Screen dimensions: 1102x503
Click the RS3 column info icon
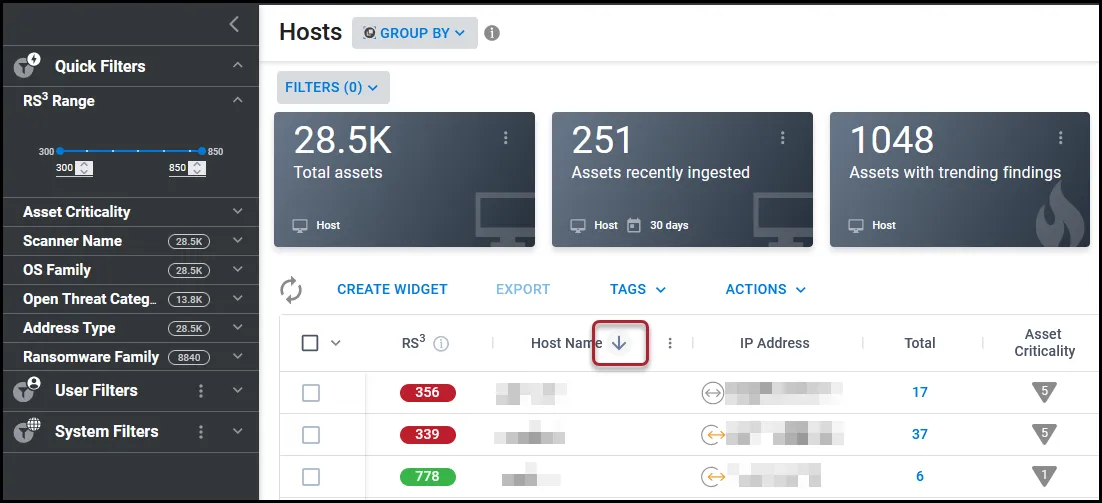441,344
